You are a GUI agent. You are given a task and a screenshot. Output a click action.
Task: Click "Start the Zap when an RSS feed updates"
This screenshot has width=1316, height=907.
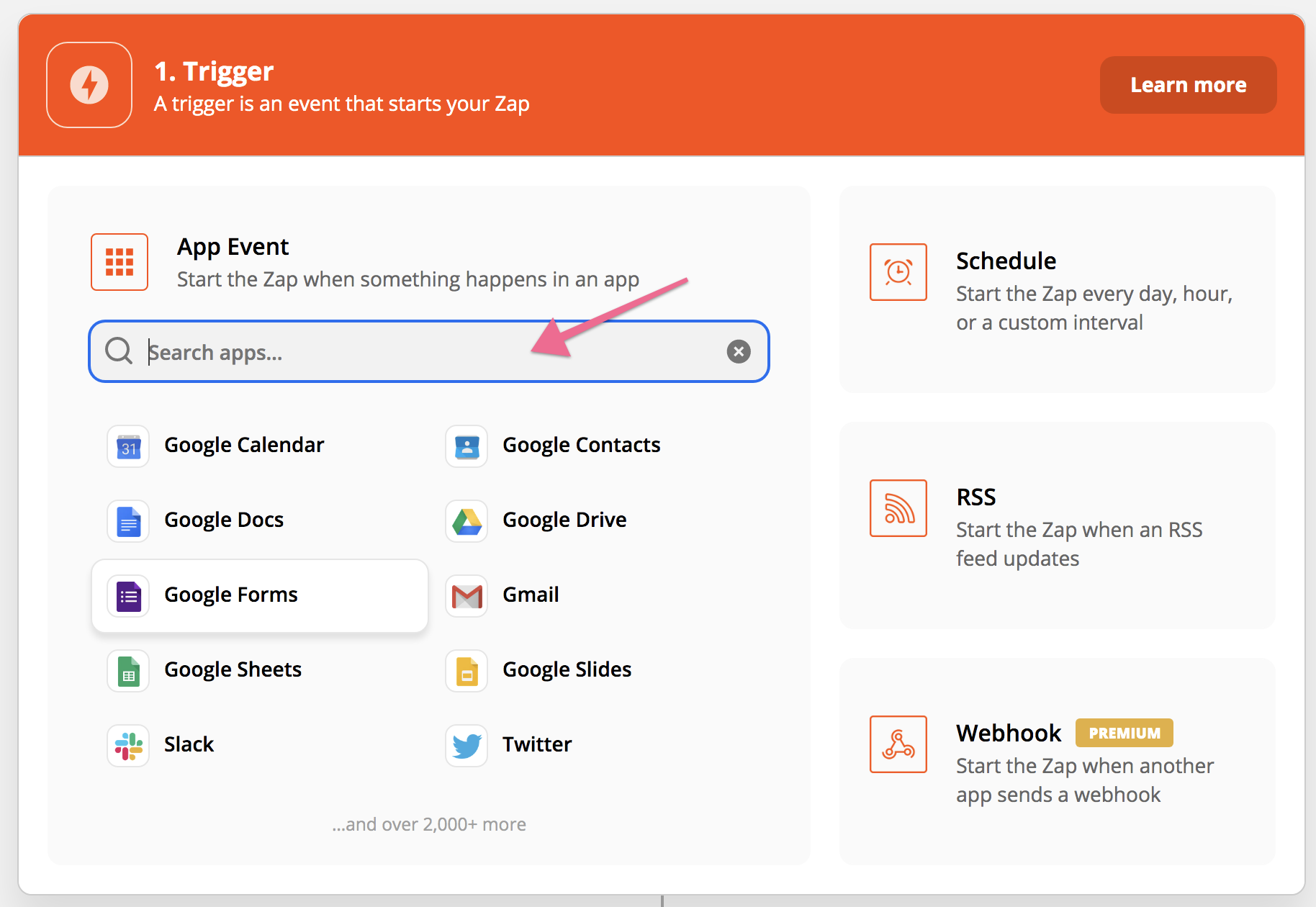coord(1079,544)
